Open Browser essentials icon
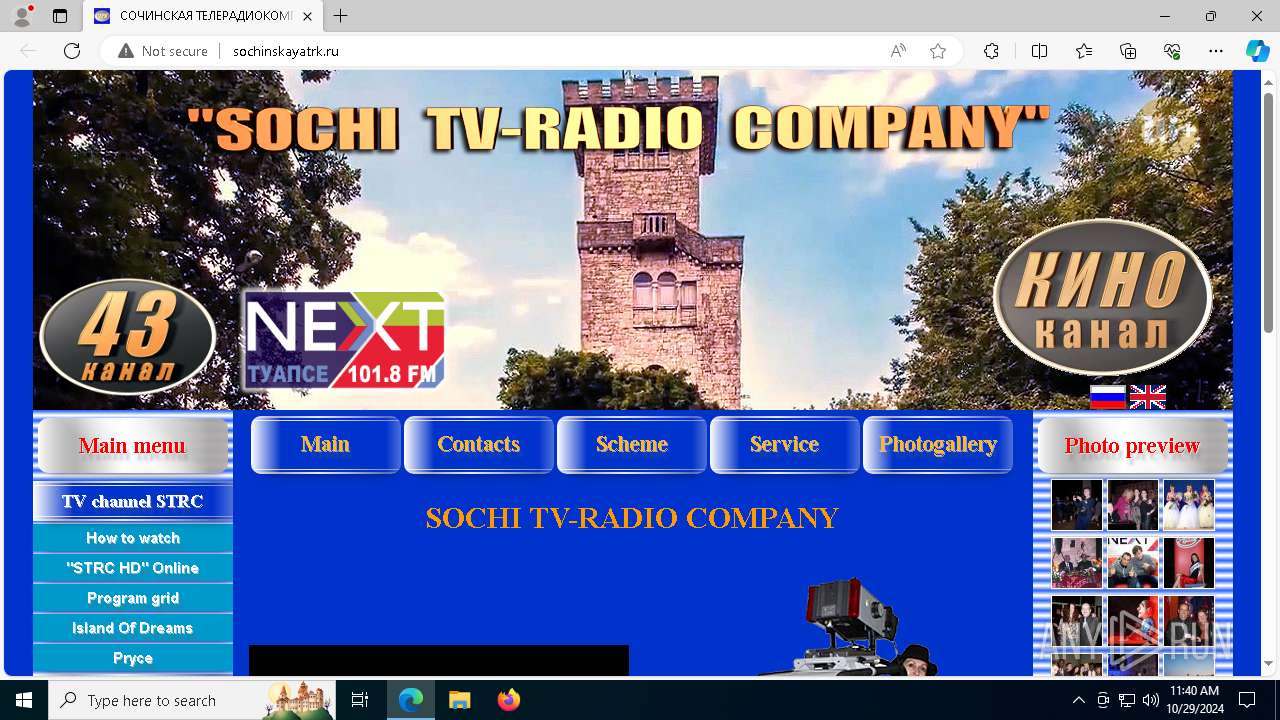The width and height of the screenshot is (1280, 720). (x=1172, y=51)
